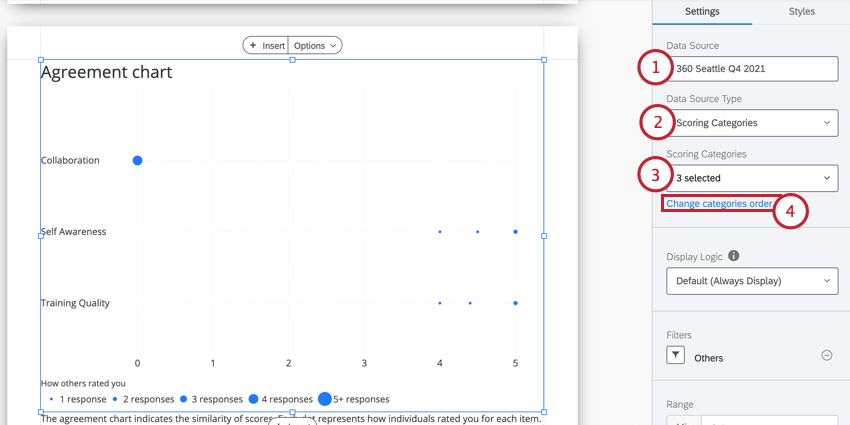This screenshot has width=850, height=425.
Task: Click the large Collaboration data point
Action: click(138, 160)
